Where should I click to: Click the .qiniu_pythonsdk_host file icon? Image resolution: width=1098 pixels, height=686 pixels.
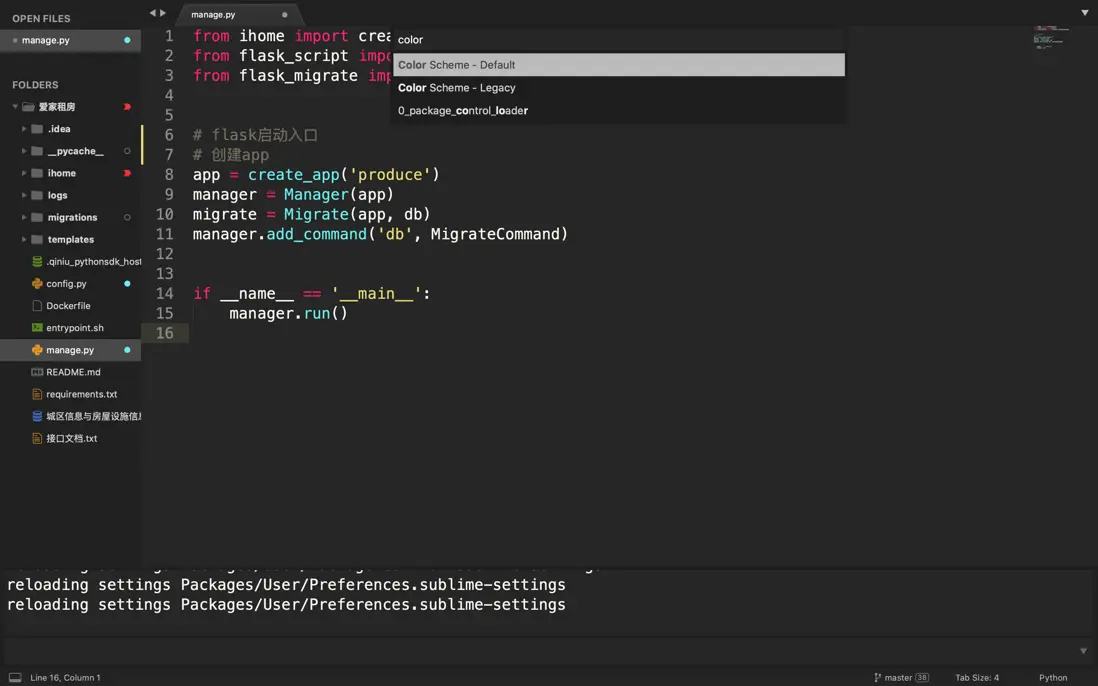coord(37,261)
